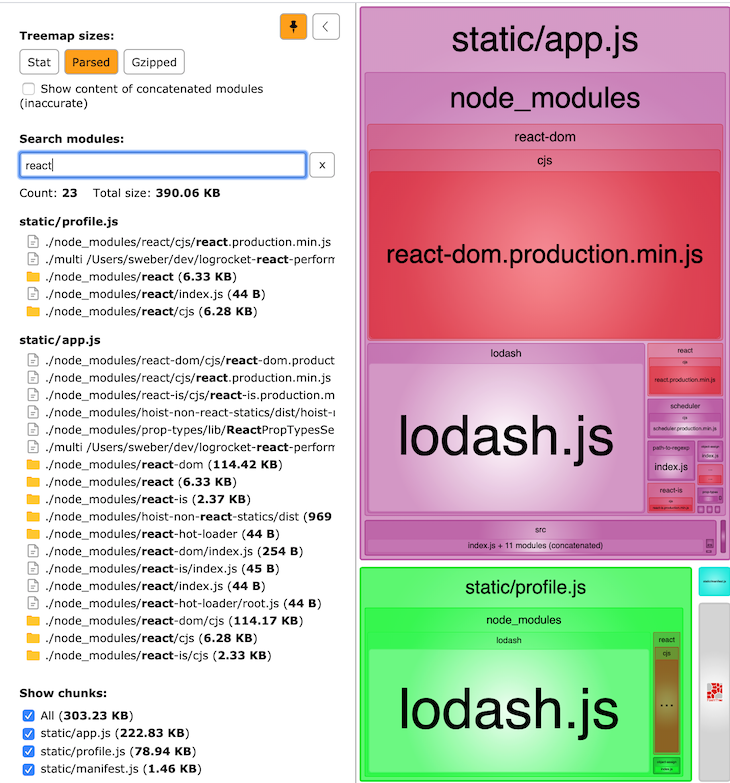
Task: Click index.js + 11 modules (concatenated) block
Action: click(x=535, y=546)
